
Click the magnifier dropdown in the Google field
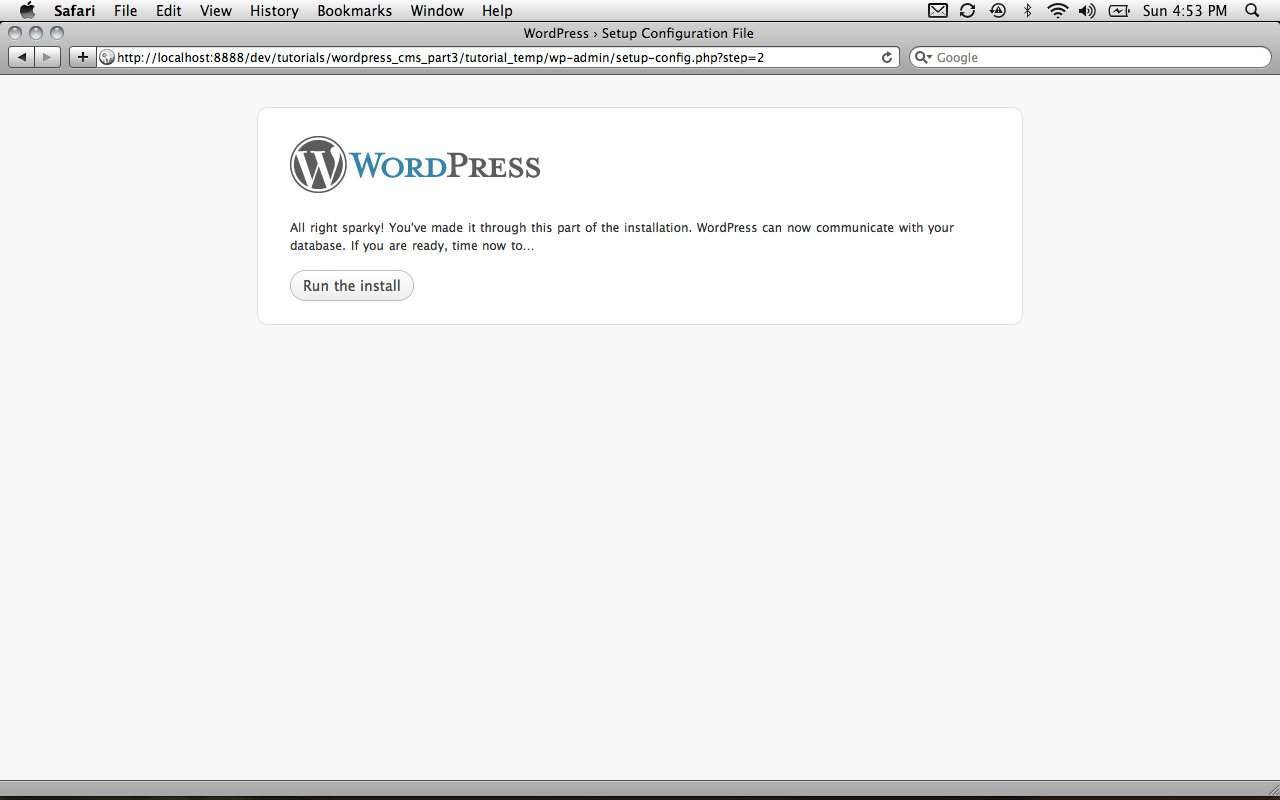coord(924,58)
